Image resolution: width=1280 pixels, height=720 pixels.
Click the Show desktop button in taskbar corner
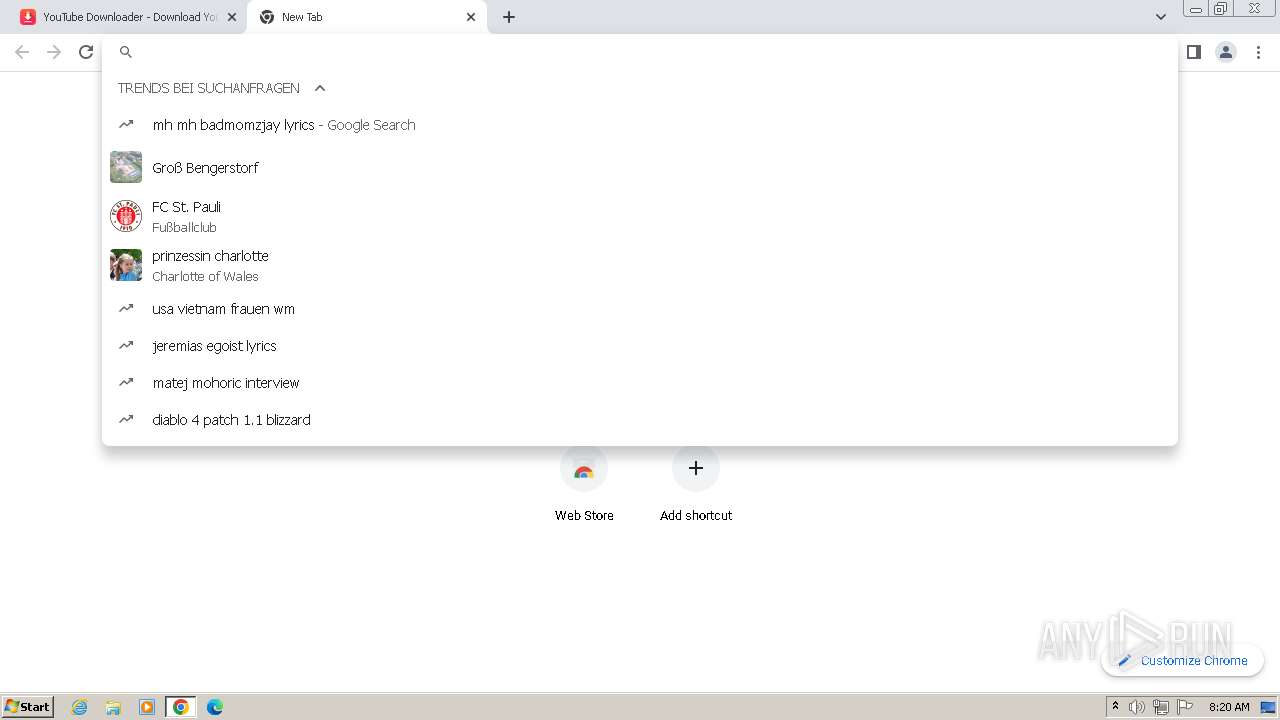tap(1269, 707)
